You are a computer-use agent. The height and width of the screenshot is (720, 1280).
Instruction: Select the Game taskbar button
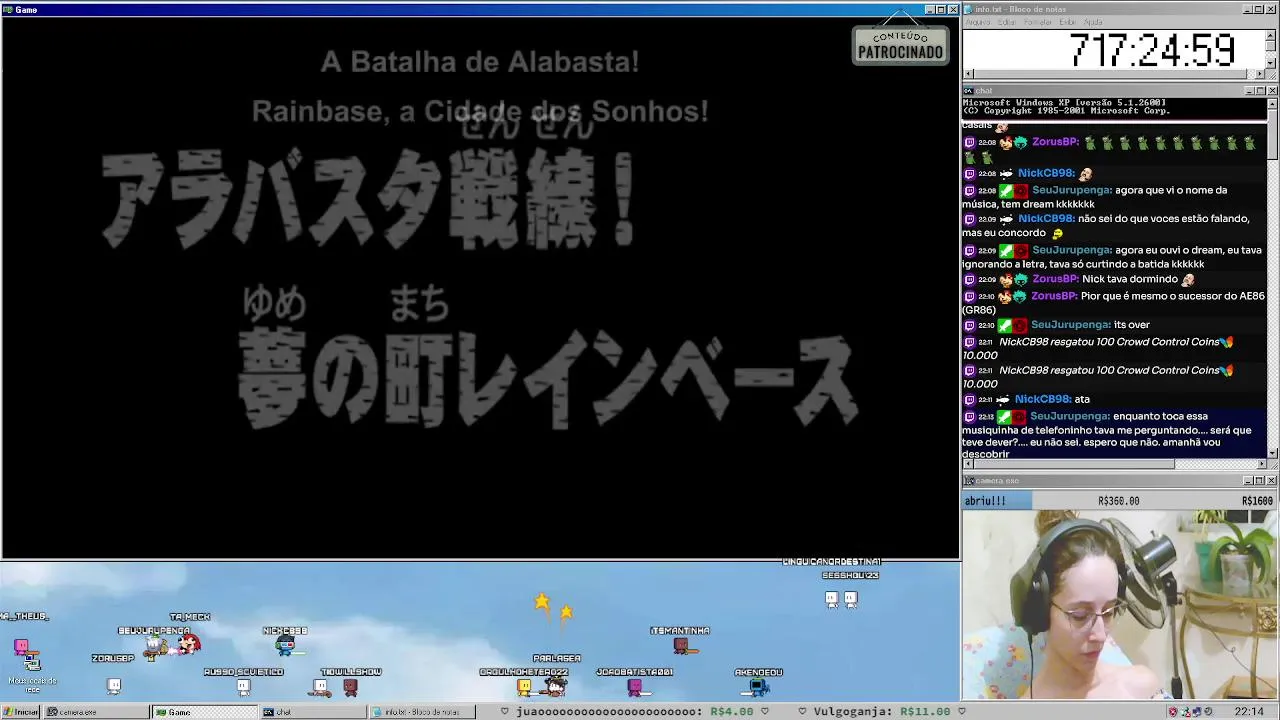205,712
